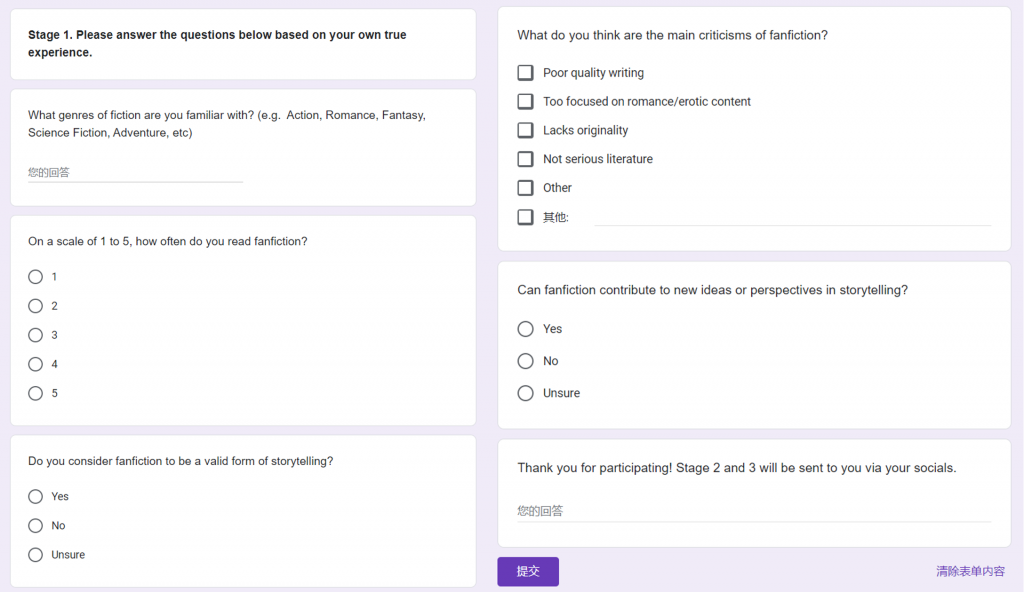
Task: Choose rating 5 for fanfiction reading
Action: pos(35,393)
